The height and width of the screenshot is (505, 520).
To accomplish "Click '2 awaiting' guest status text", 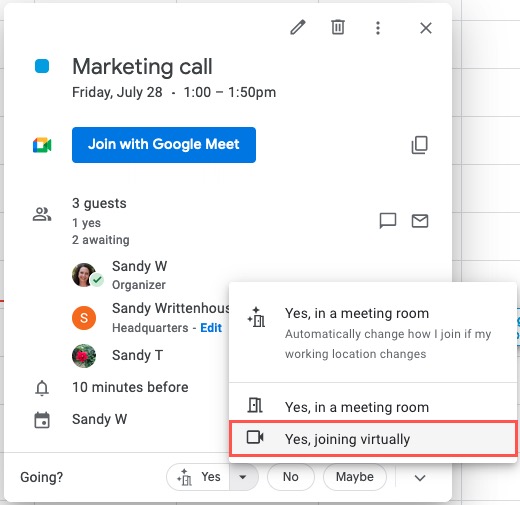I will tap(101, 240).
